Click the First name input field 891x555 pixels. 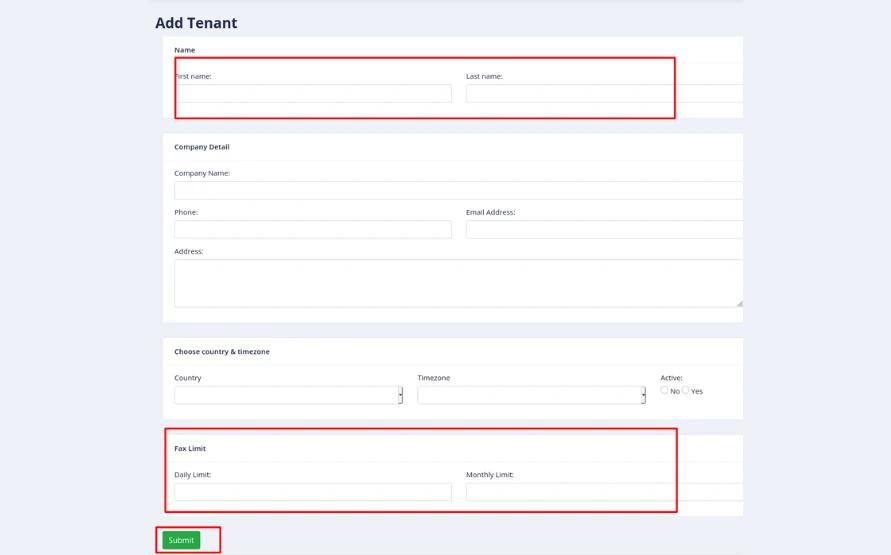click(x=313, y=93)
